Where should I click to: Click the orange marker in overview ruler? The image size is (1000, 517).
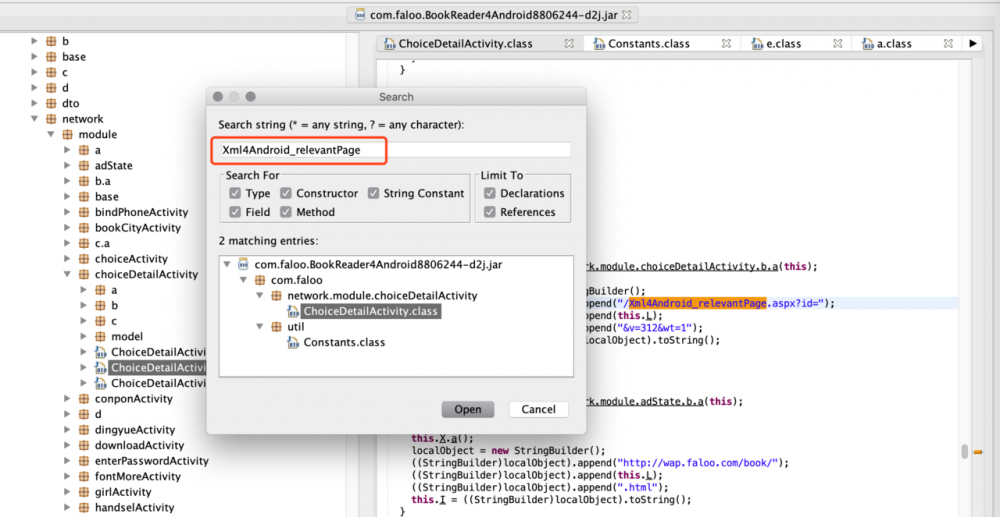[x=978, y=452]
